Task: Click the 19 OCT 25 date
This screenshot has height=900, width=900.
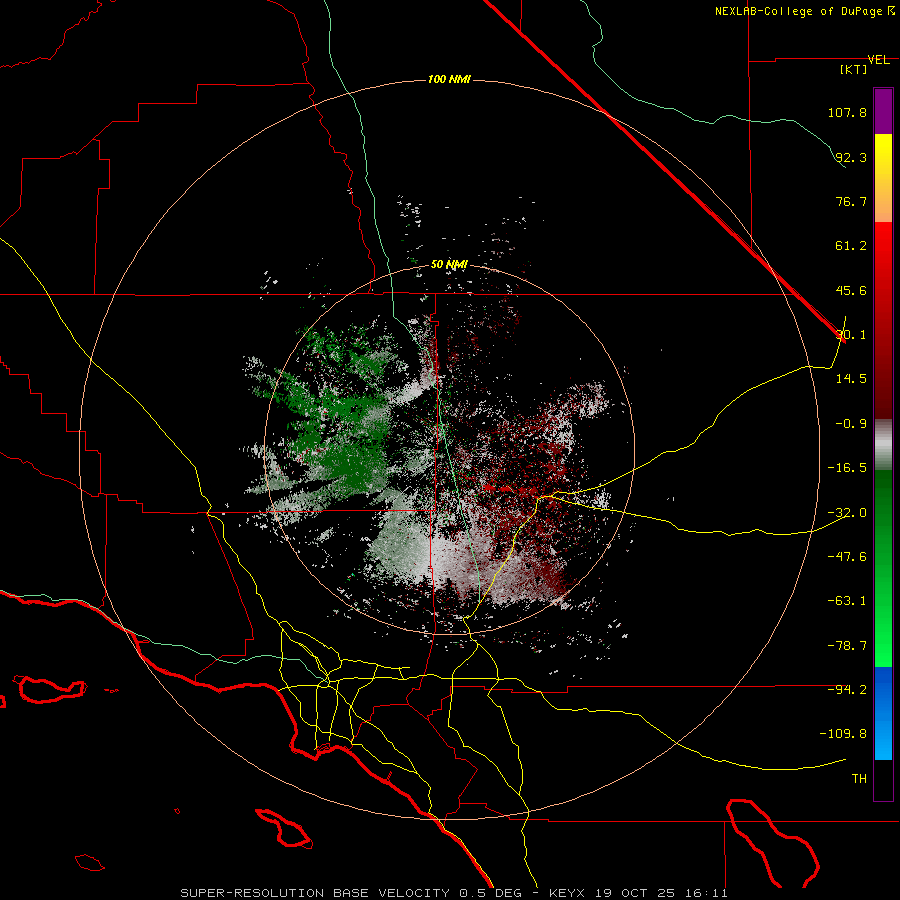Action: pos(638,893)
